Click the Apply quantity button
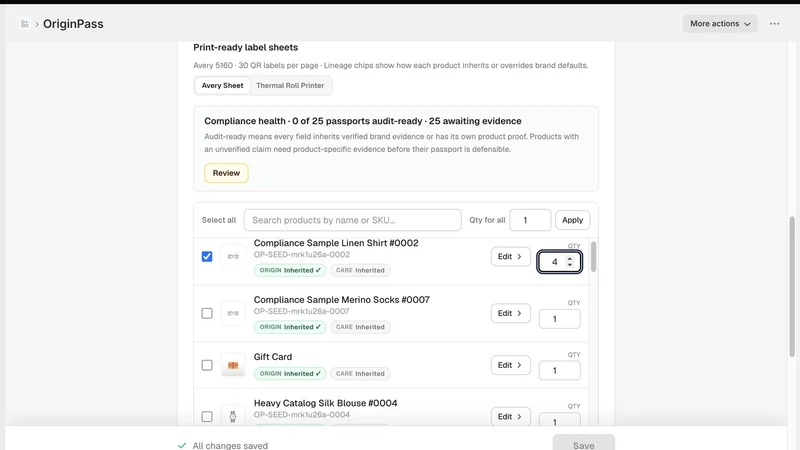The width and height of the screenshot is (800, 450). (x=572, y=220)
